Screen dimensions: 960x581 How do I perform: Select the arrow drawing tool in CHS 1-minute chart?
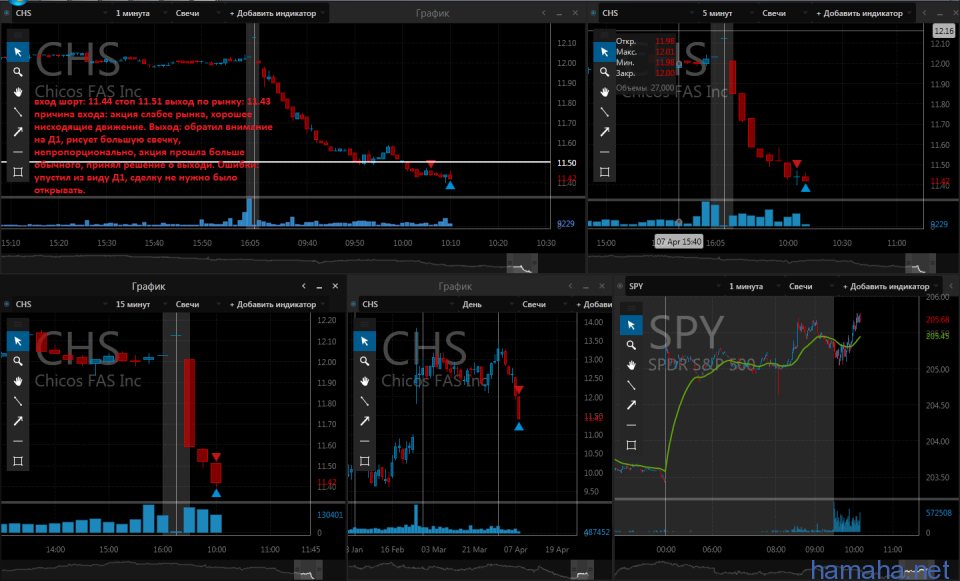click(18, 132)
